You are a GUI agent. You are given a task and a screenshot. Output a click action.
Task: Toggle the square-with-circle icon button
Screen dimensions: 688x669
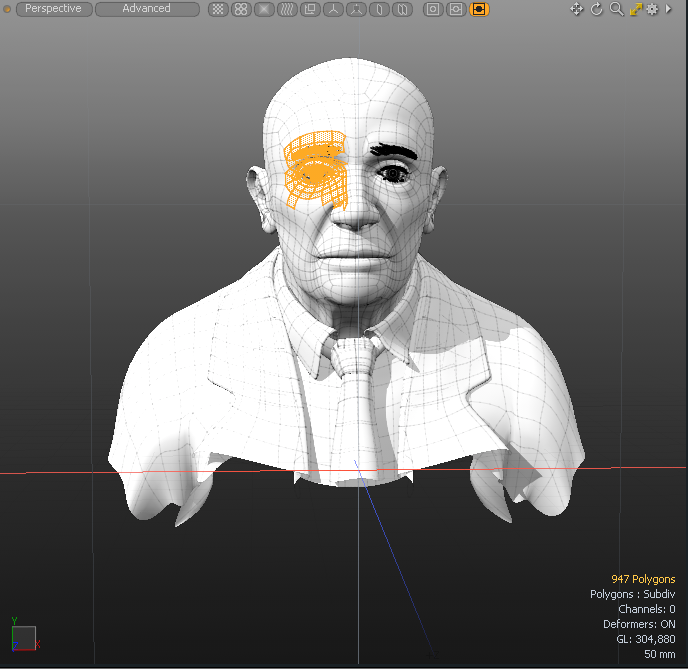(x=433, y=9)
